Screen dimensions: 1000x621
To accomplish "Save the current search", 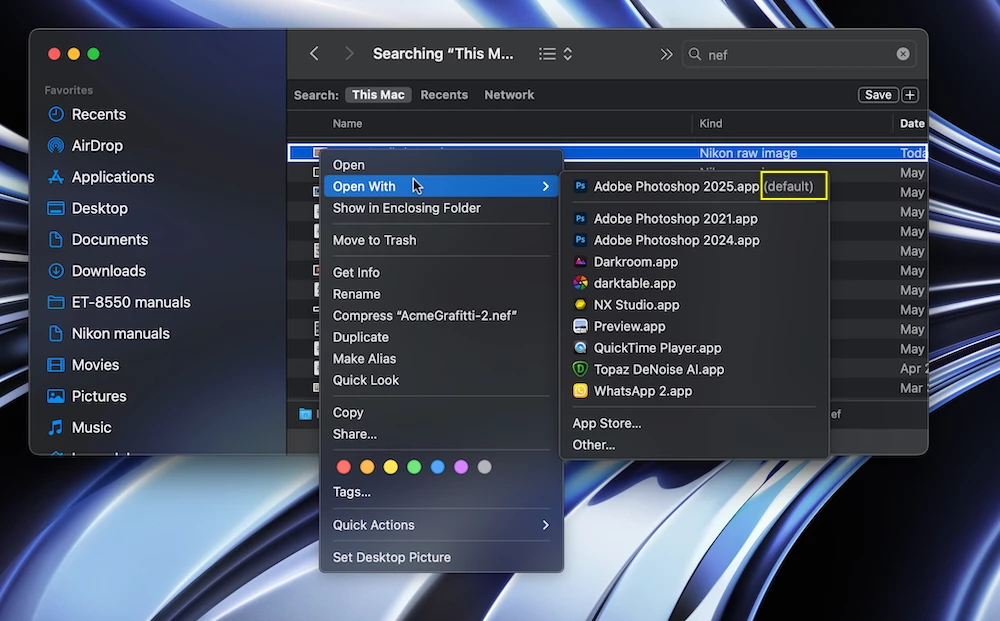I will [878, 95].
